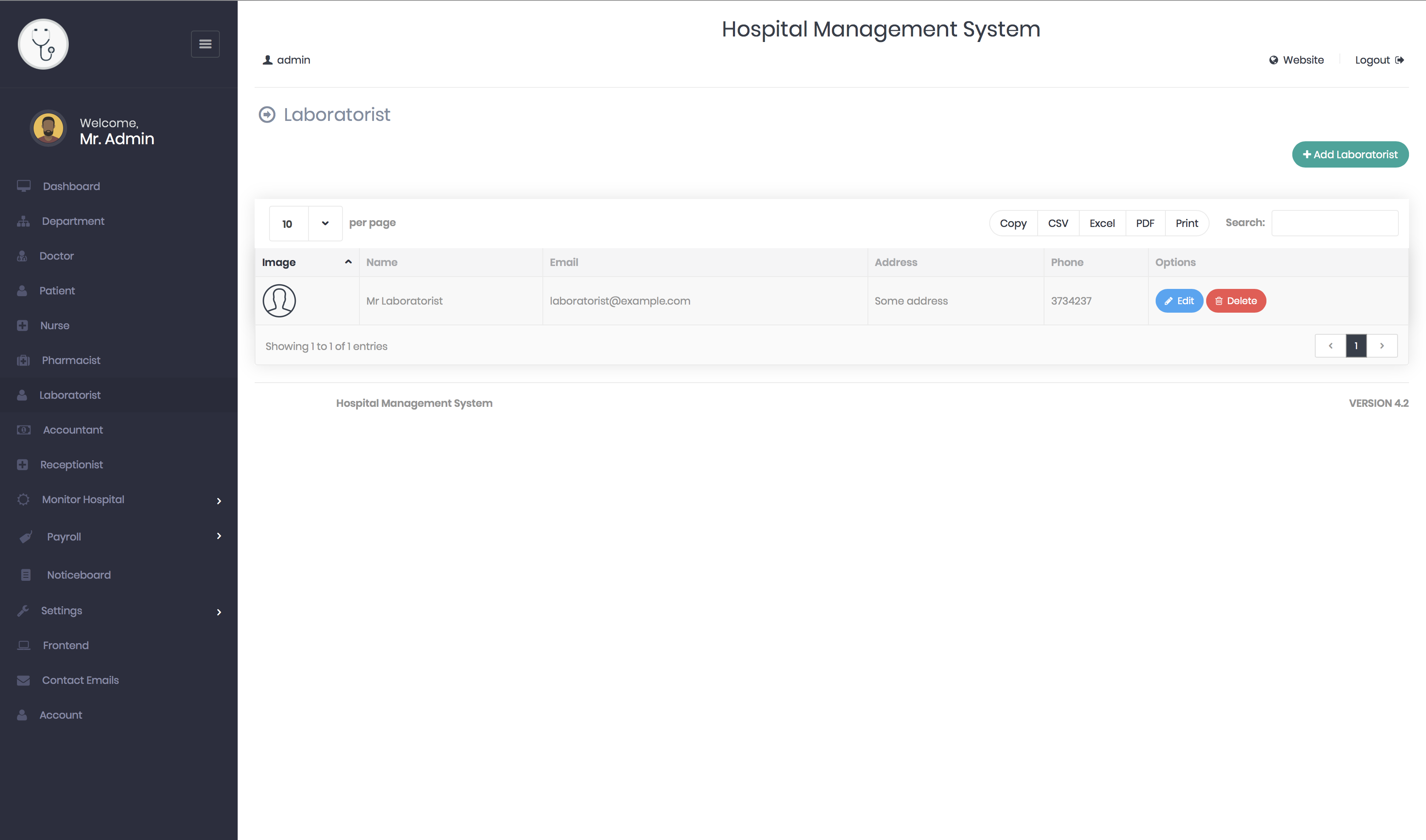Click the admin user icon in header
The width and height of the screenshot is (1426, 840).
tap(268, 60)
